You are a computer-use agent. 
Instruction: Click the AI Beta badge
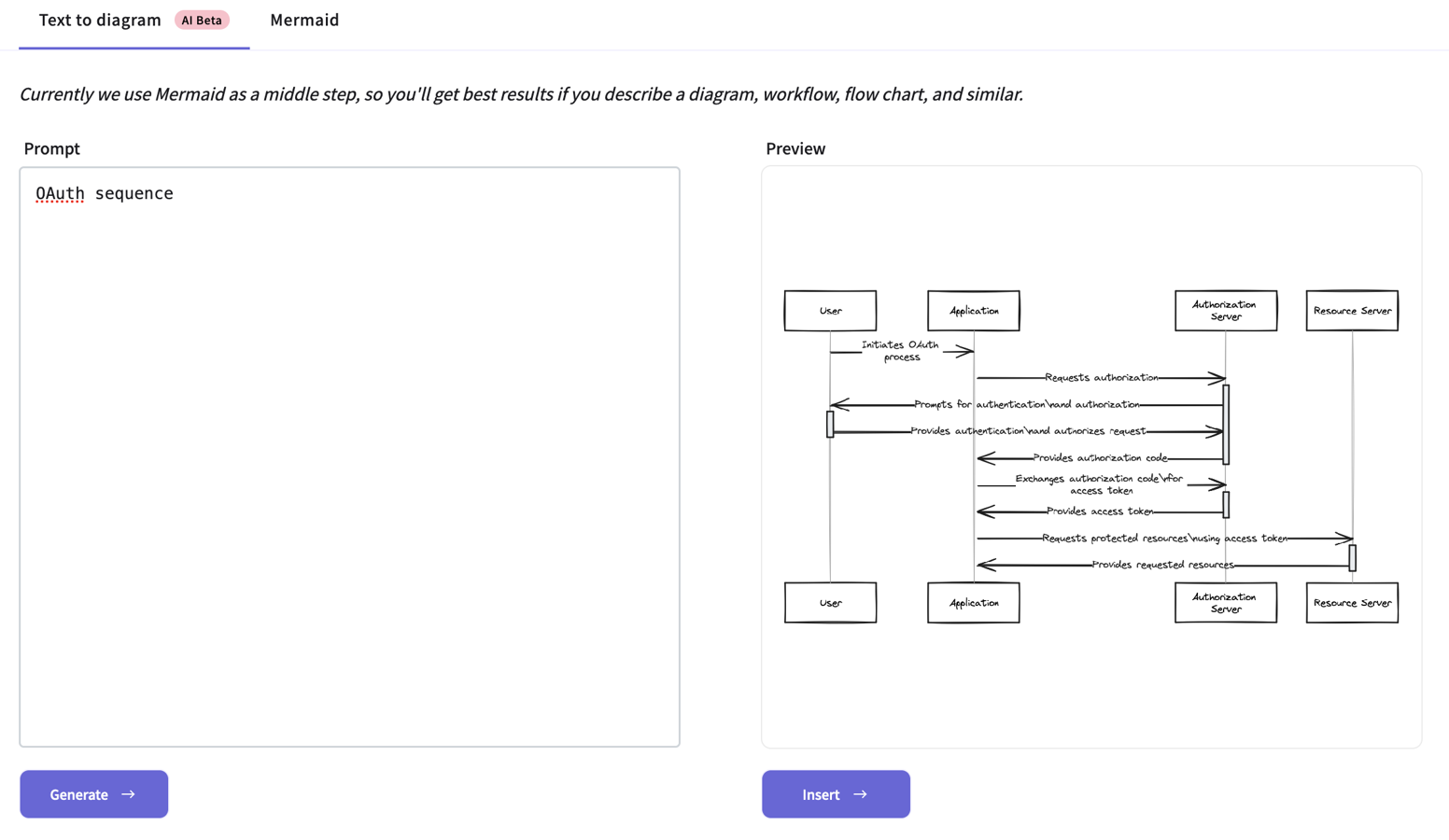click(202, 21)
